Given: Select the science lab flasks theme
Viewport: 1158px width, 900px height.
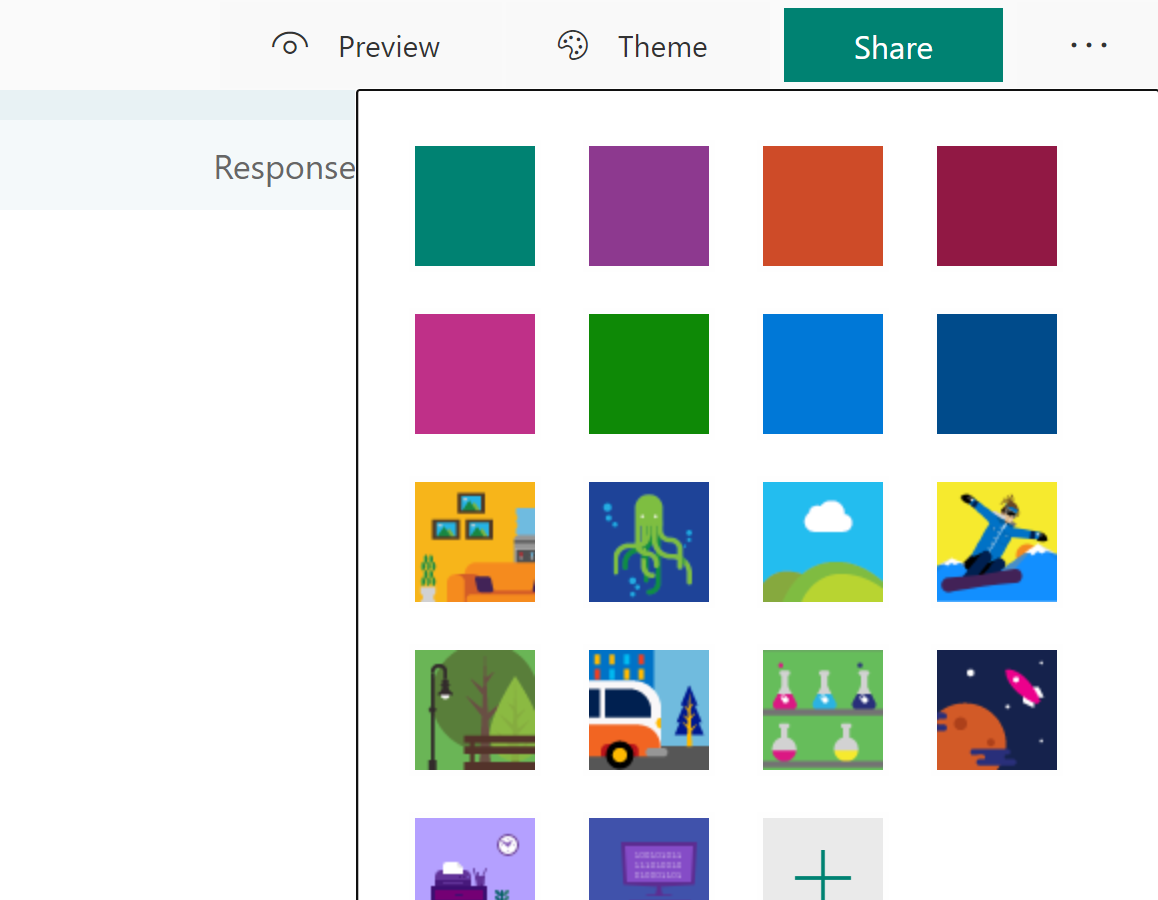Looking at the screenshot, I should (822, 710).
